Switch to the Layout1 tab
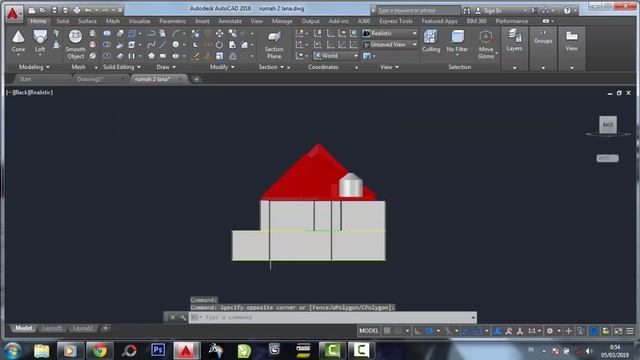The height and width of the screenshot is (360, 640). 52,328
